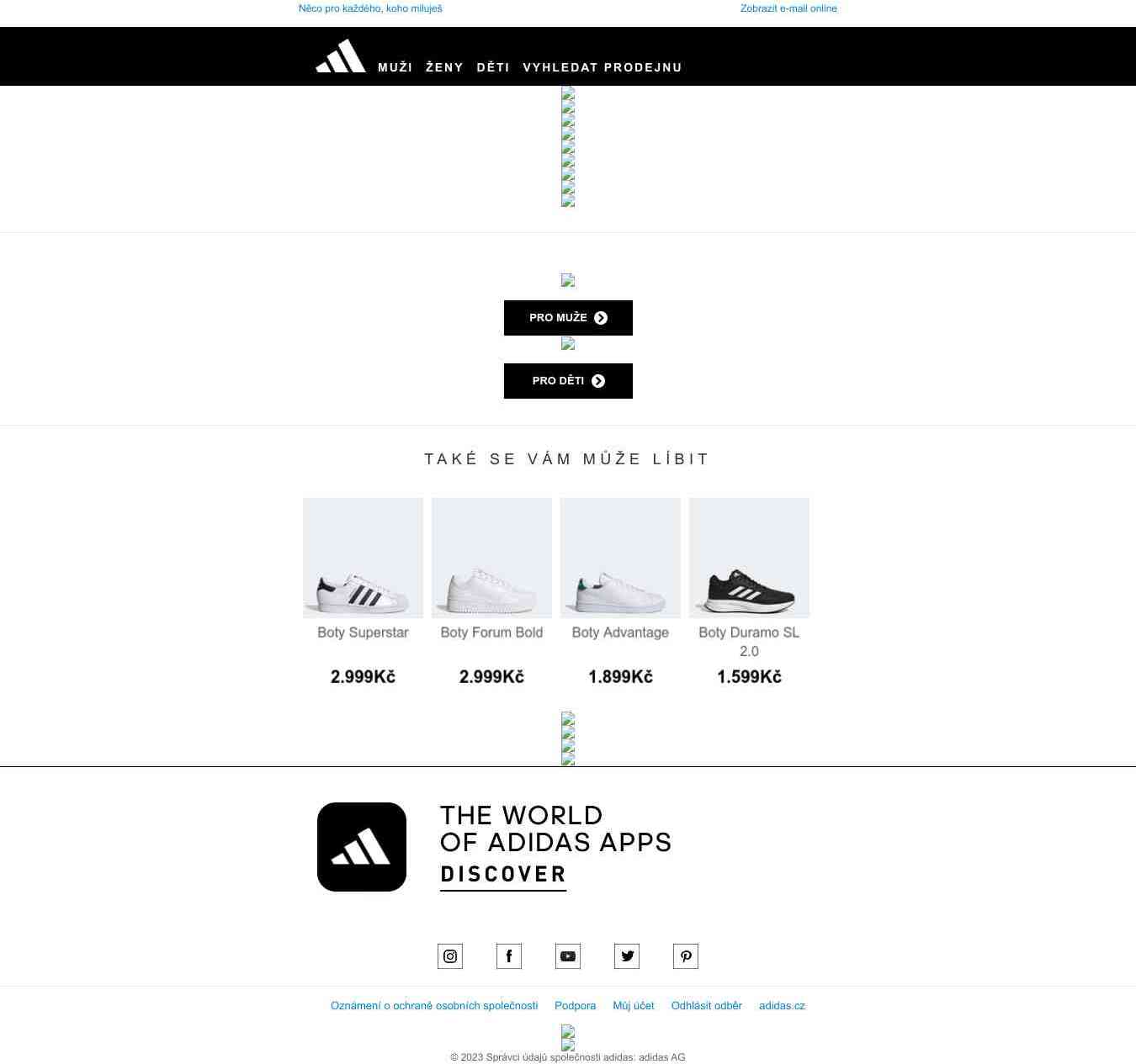Click 'THE WORLD OF ADIDAS APPS' heading
The width and height of the screenshot is (1136, 1064).
click(x=555, y=828)
